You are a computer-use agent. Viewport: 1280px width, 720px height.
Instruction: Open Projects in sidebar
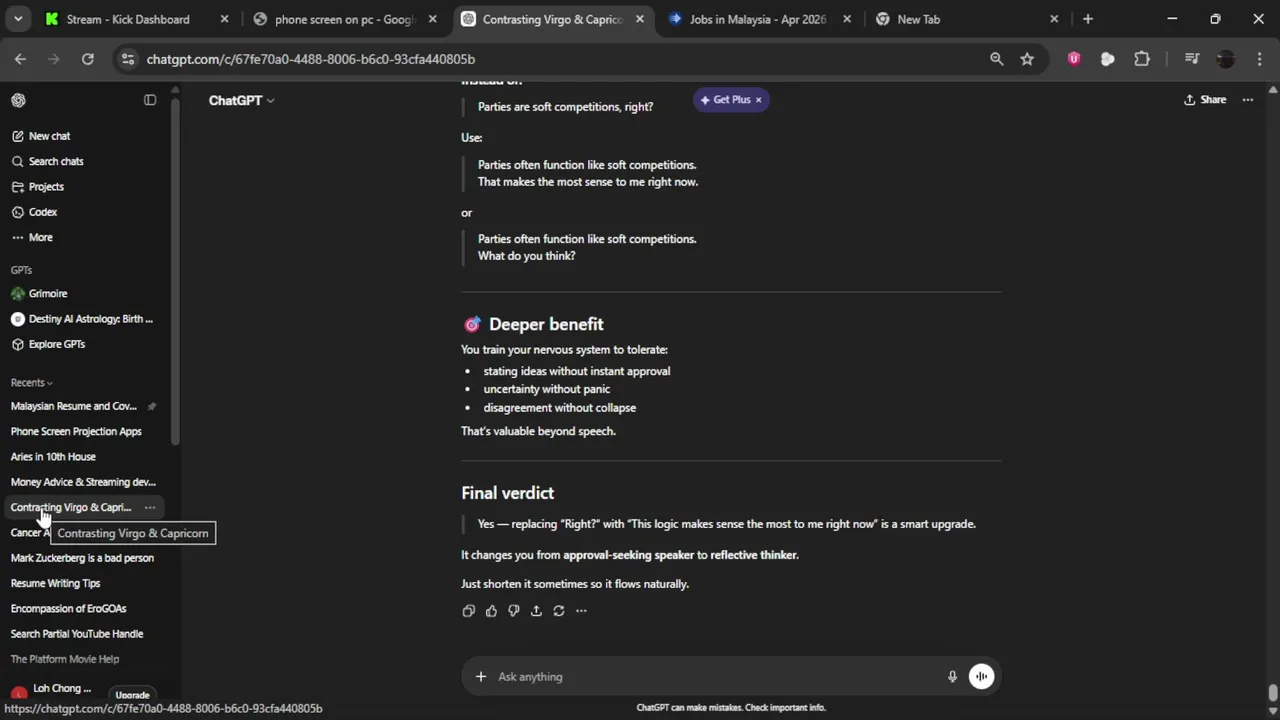coord(46,187)
